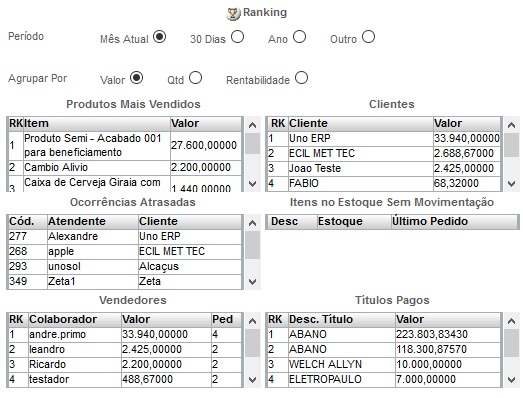Viewport: 523px width, 398px height.
Task: Click down arrow of Clientes table scrollbar
Action: [x=511, y=183]
